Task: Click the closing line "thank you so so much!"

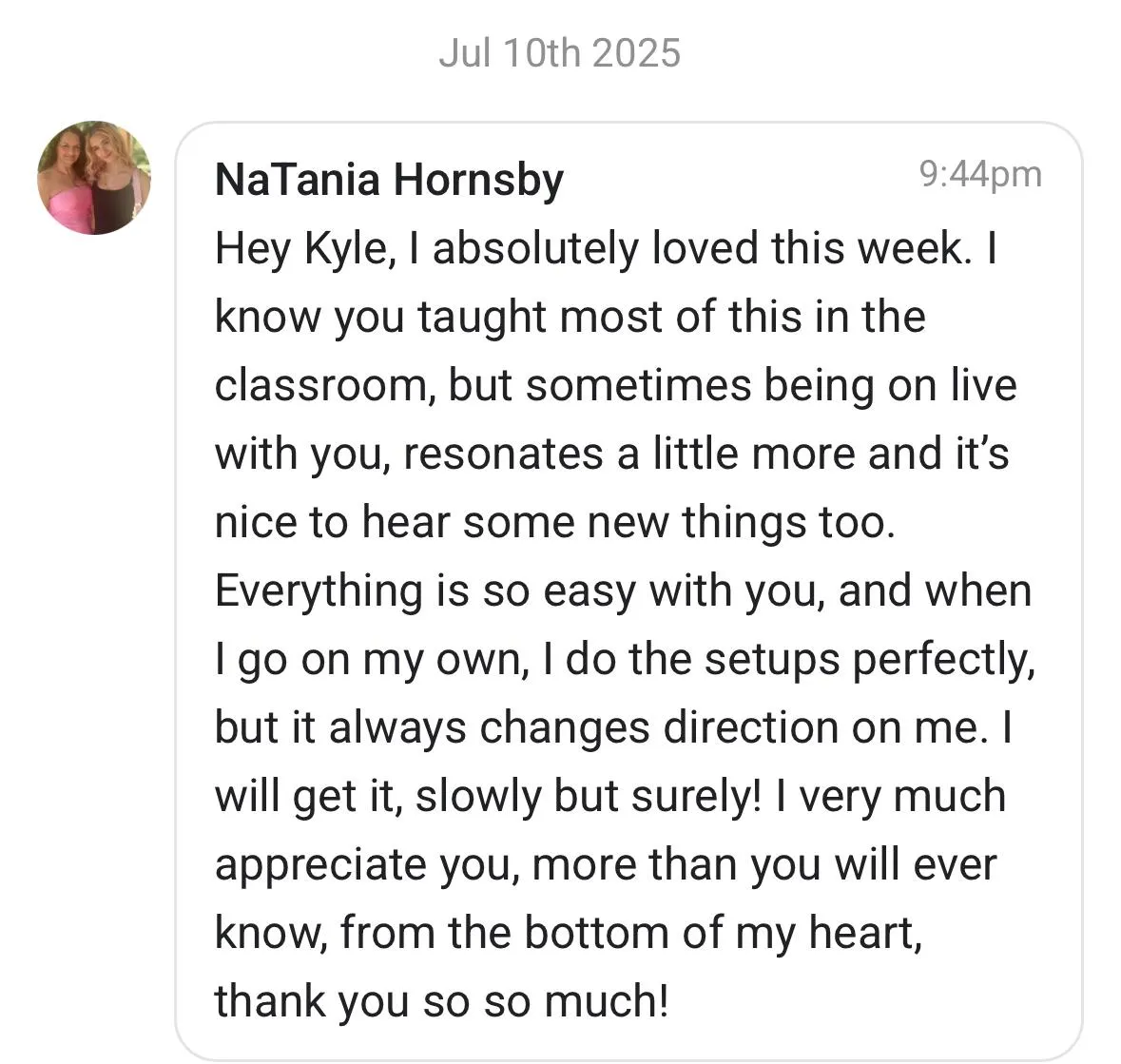Action: [x=442, y=1001]
